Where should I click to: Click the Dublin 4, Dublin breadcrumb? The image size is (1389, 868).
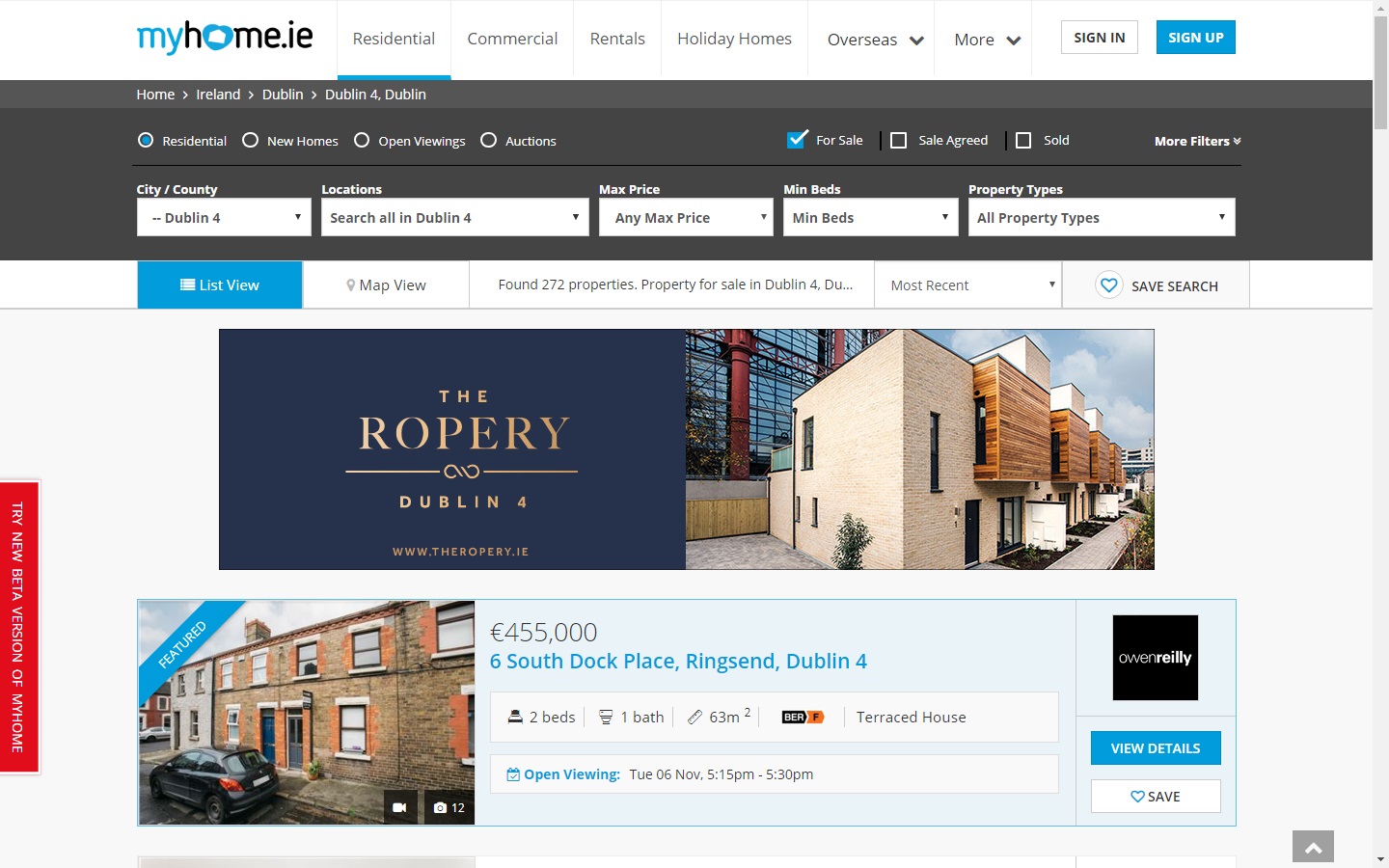[x=375, y=95]
